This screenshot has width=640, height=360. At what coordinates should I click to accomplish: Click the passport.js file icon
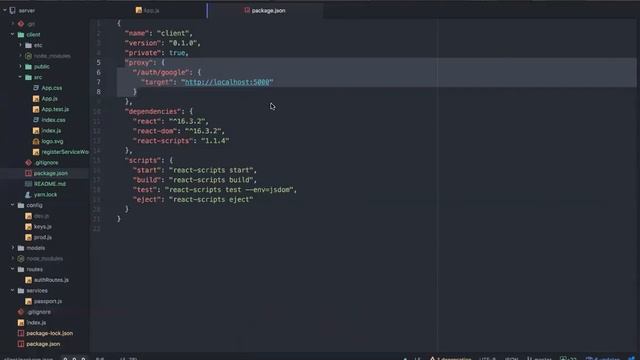(x=28, y=301)
